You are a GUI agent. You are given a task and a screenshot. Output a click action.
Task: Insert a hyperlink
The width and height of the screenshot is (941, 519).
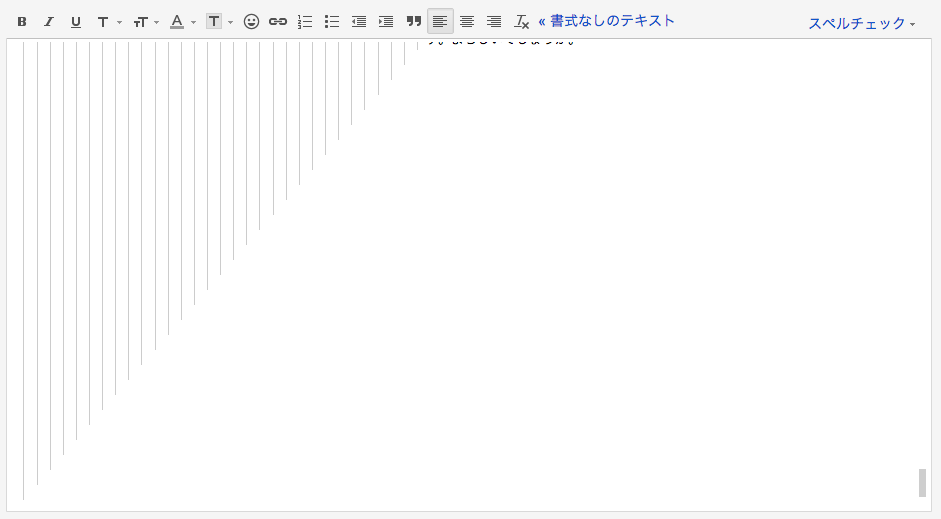tap(278, 21)
